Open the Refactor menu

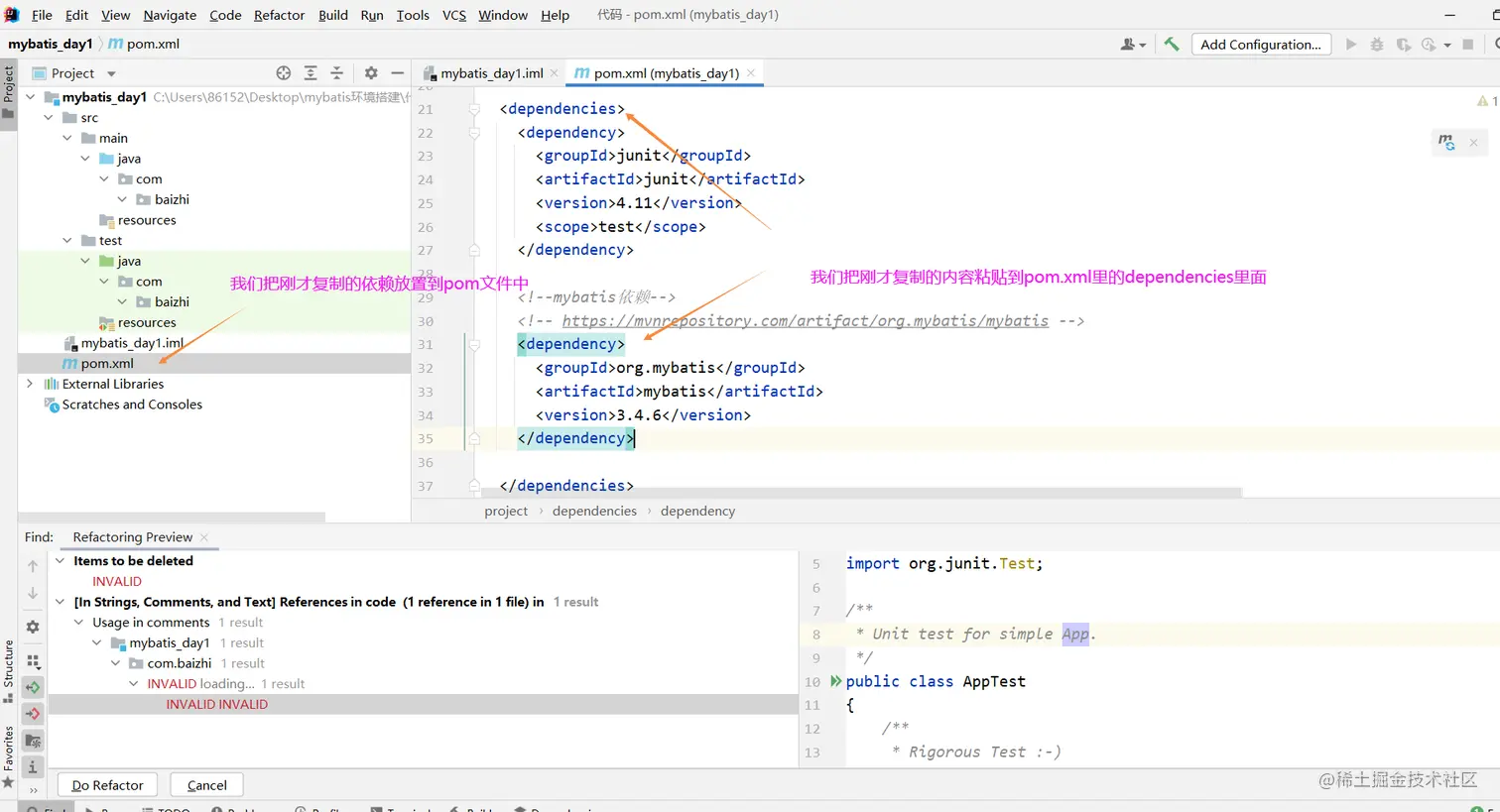point(279,15)
